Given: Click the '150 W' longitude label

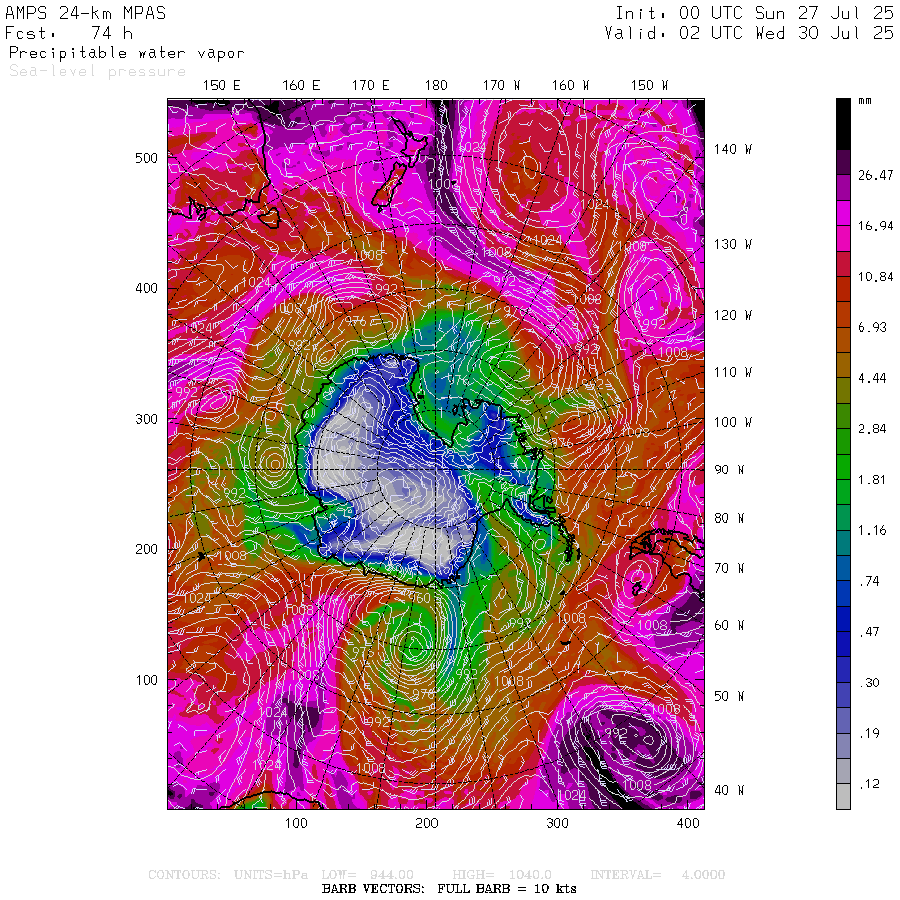Looking at the screenshot, I should point(649,85).
